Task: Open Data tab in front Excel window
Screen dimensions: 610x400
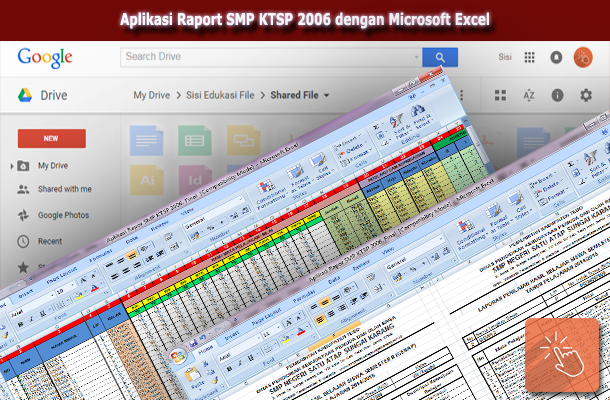Action: tap(334, 281)
